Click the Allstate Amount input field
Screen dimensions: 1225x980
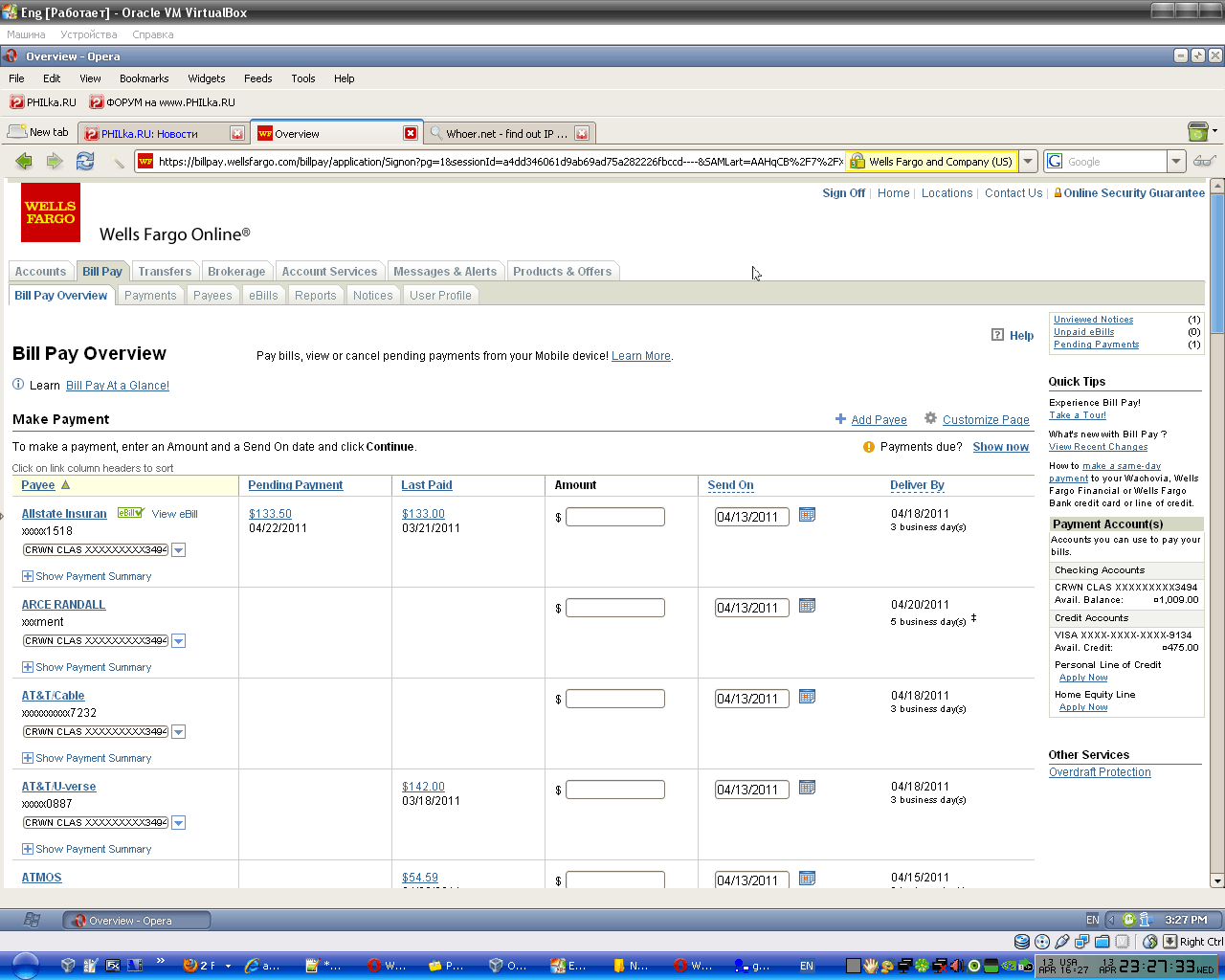(x=614, y=517)
